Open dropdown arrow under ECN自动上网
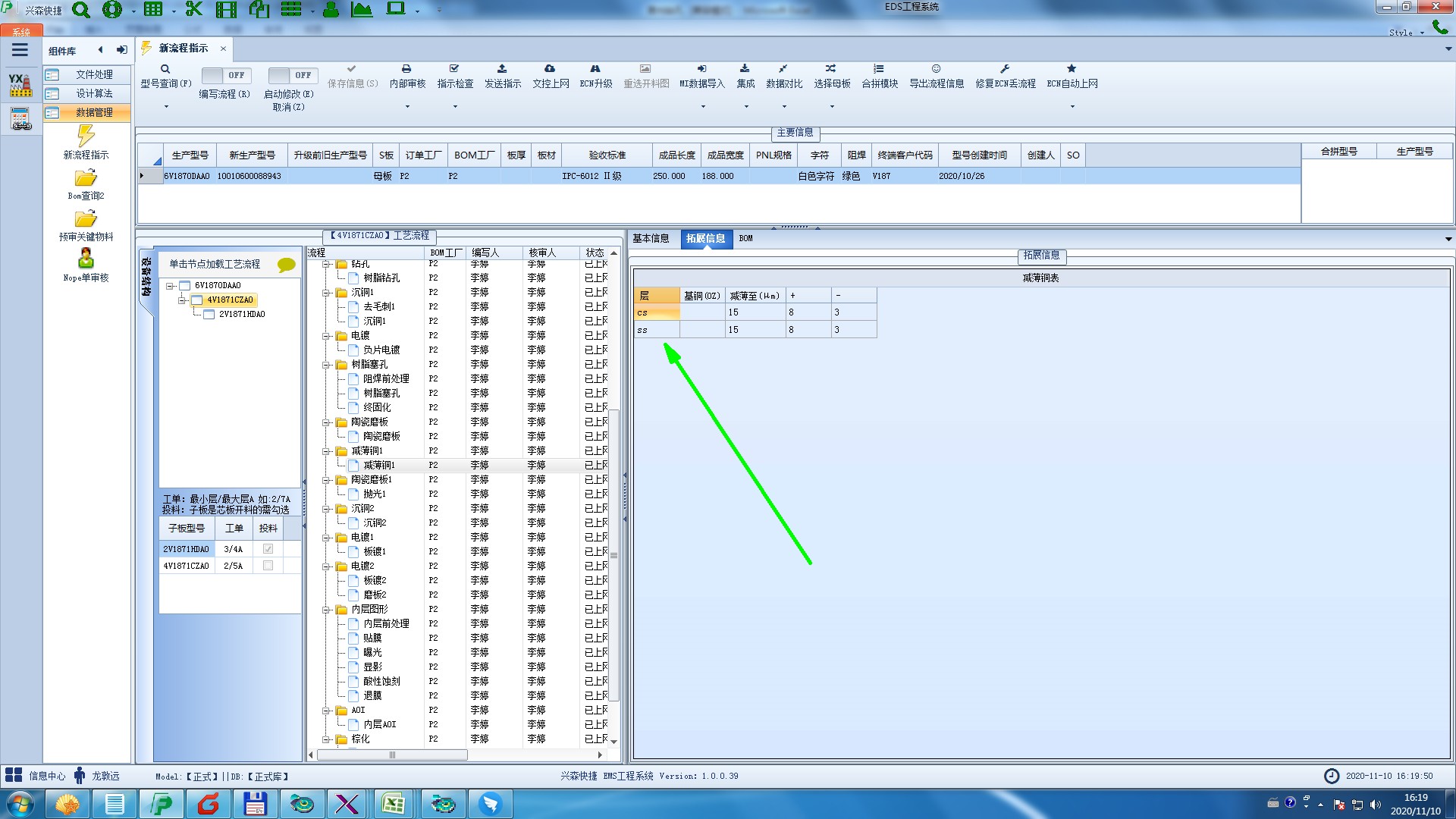 click(1072, 107)
